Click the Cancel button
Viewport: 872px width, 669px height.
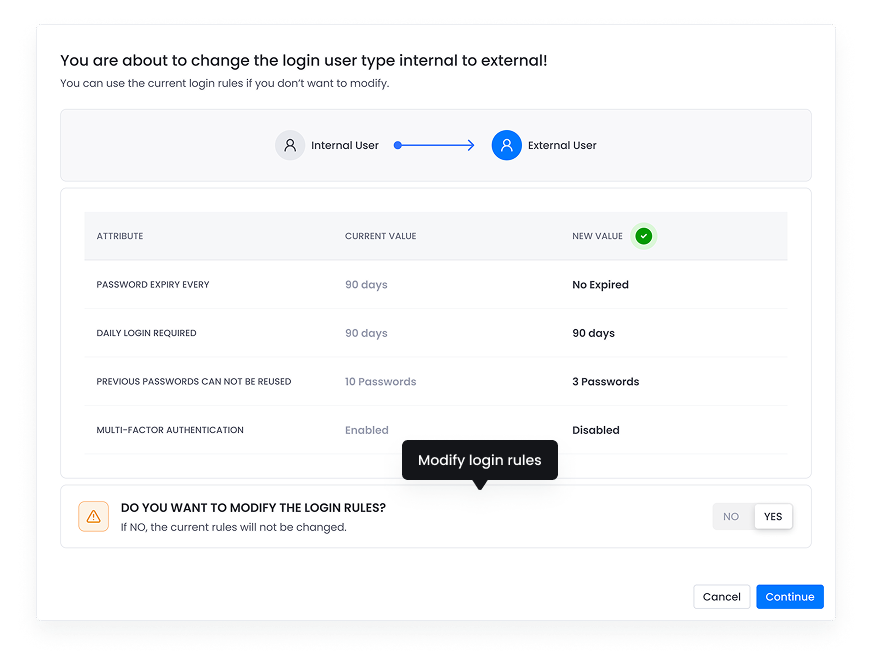click(x=721, y=596)
